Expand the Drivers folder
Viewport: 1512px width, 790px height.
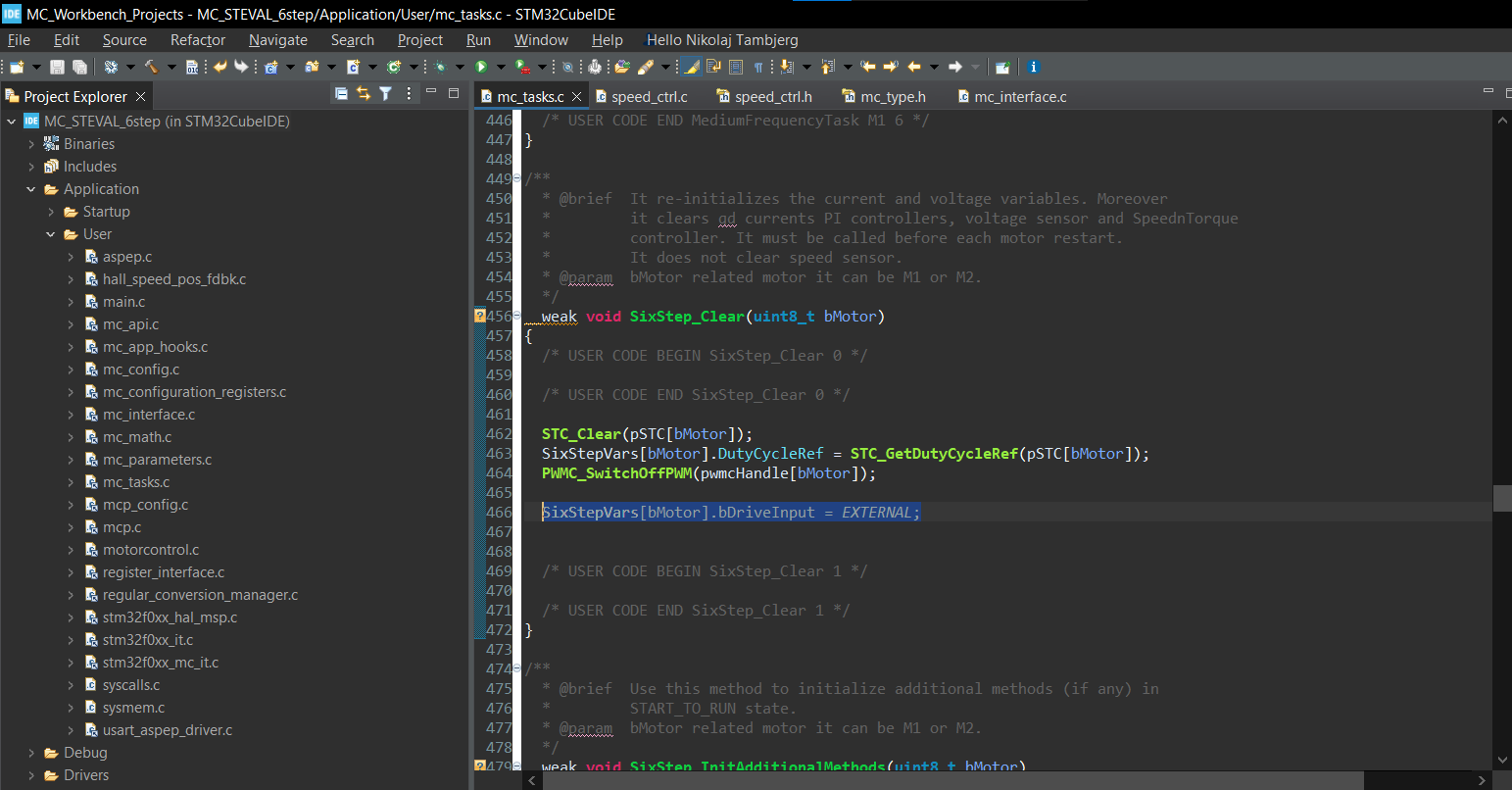point(31,775)
